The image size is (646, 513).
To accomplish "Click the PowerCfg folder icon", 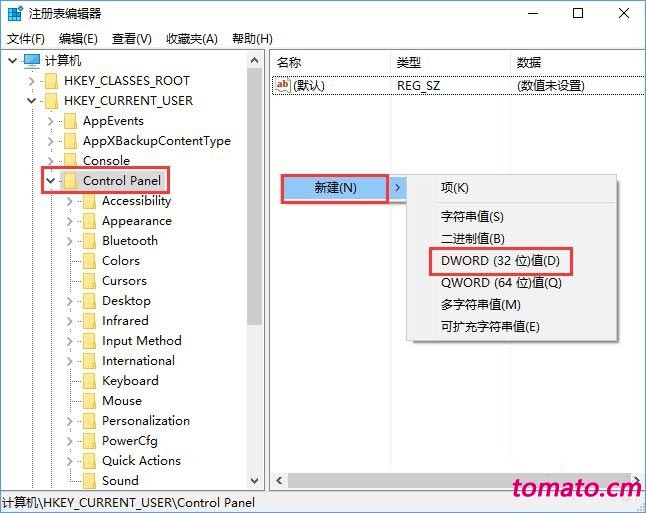I will (89, 441).
